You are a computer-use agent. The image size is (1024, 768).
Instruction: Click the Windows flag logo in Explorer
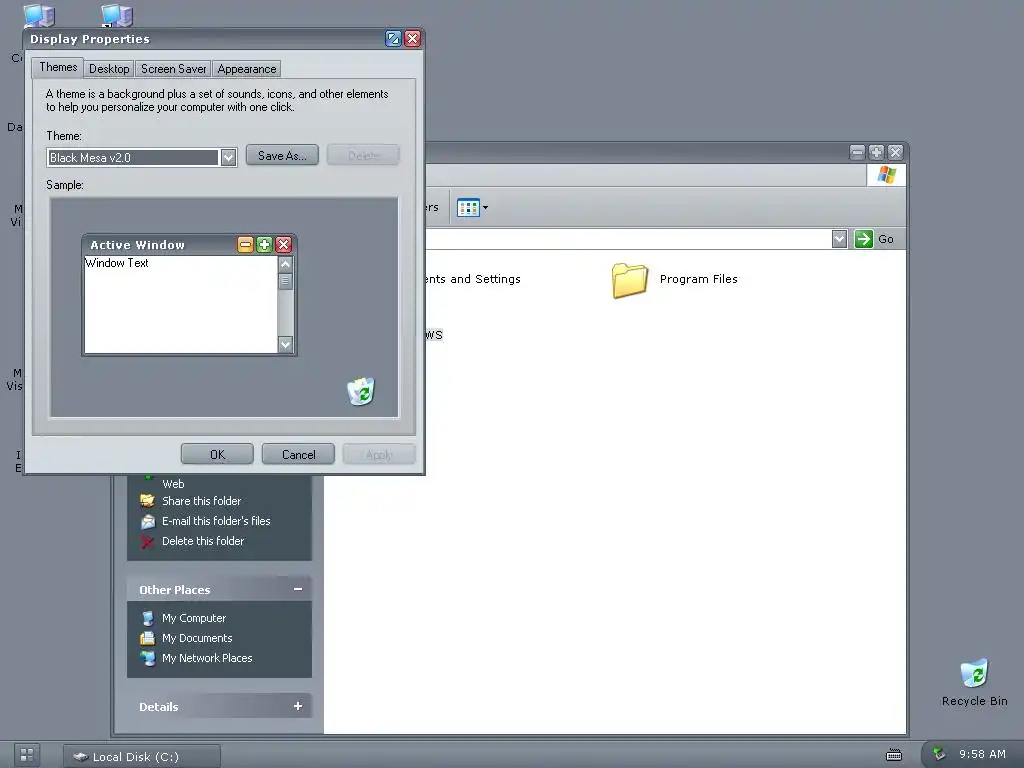[886, 175]
